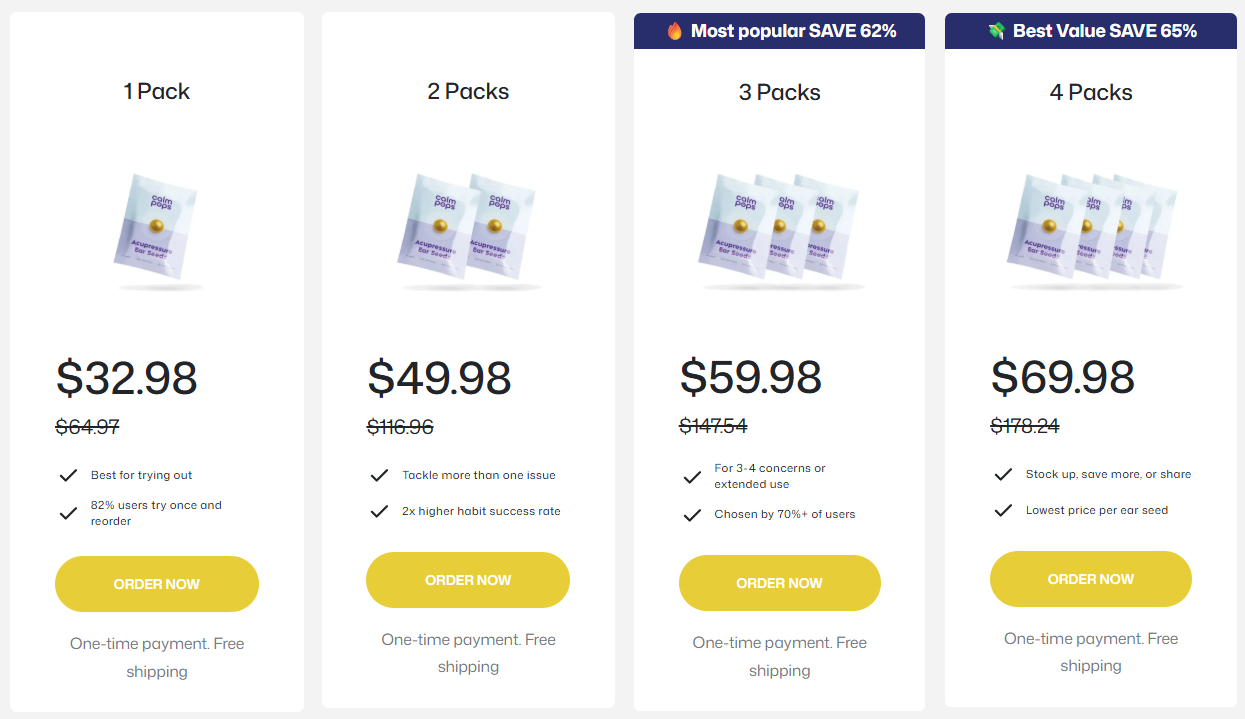
Task: Click the 3 Packs product image
Action: click(779, 228)
